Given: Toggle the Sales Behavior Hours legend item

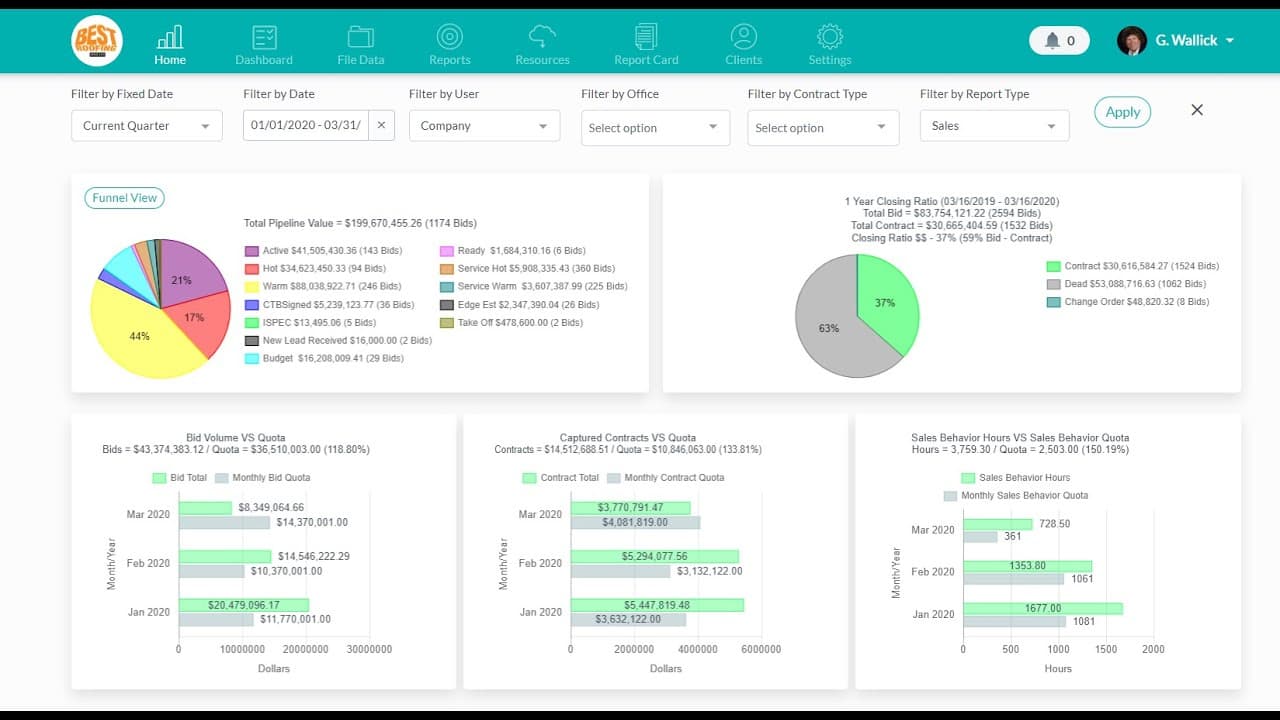Looking at the screenshot, I should [1015, 478].
